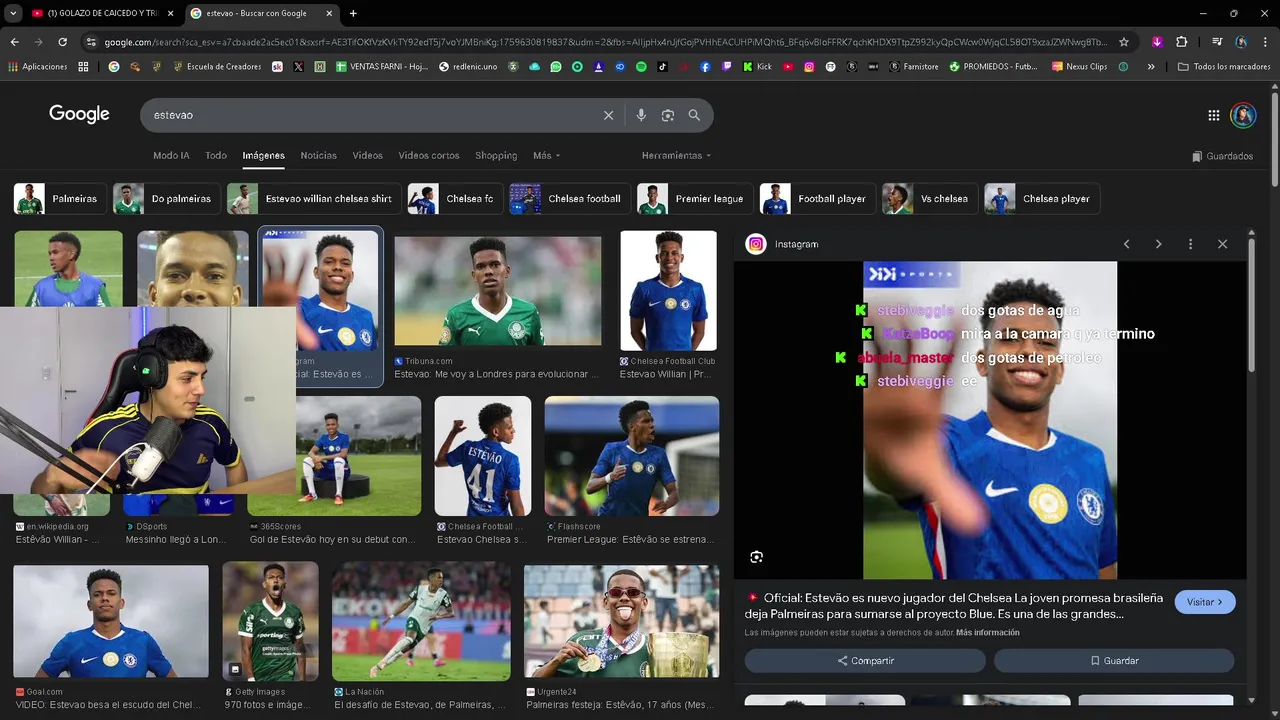This screenshot has height=720, width=1280.
Task: Filter by the Football player chip
Action: [817, 199]
